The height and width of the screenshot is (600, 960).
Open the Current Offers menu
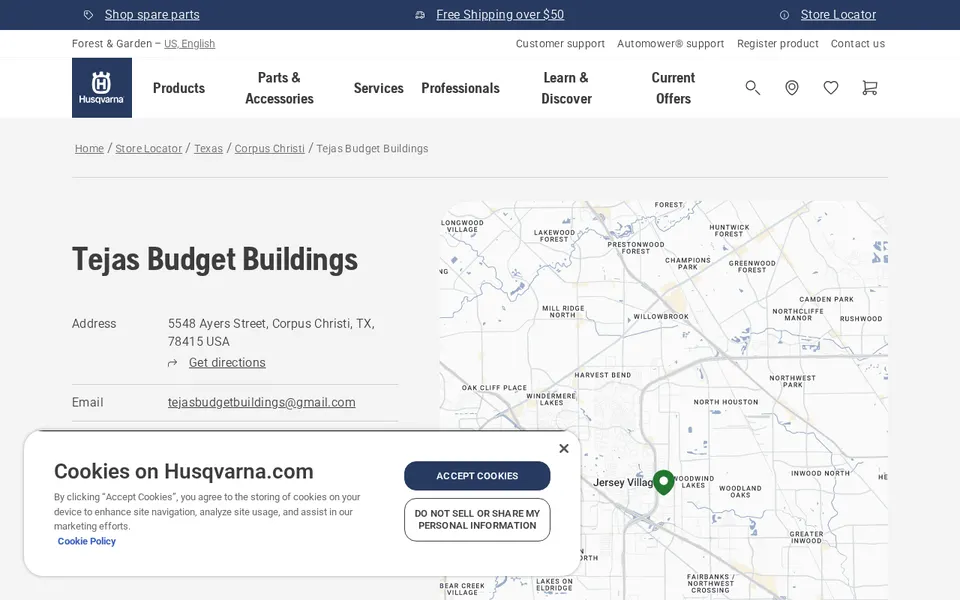[673, 88]
